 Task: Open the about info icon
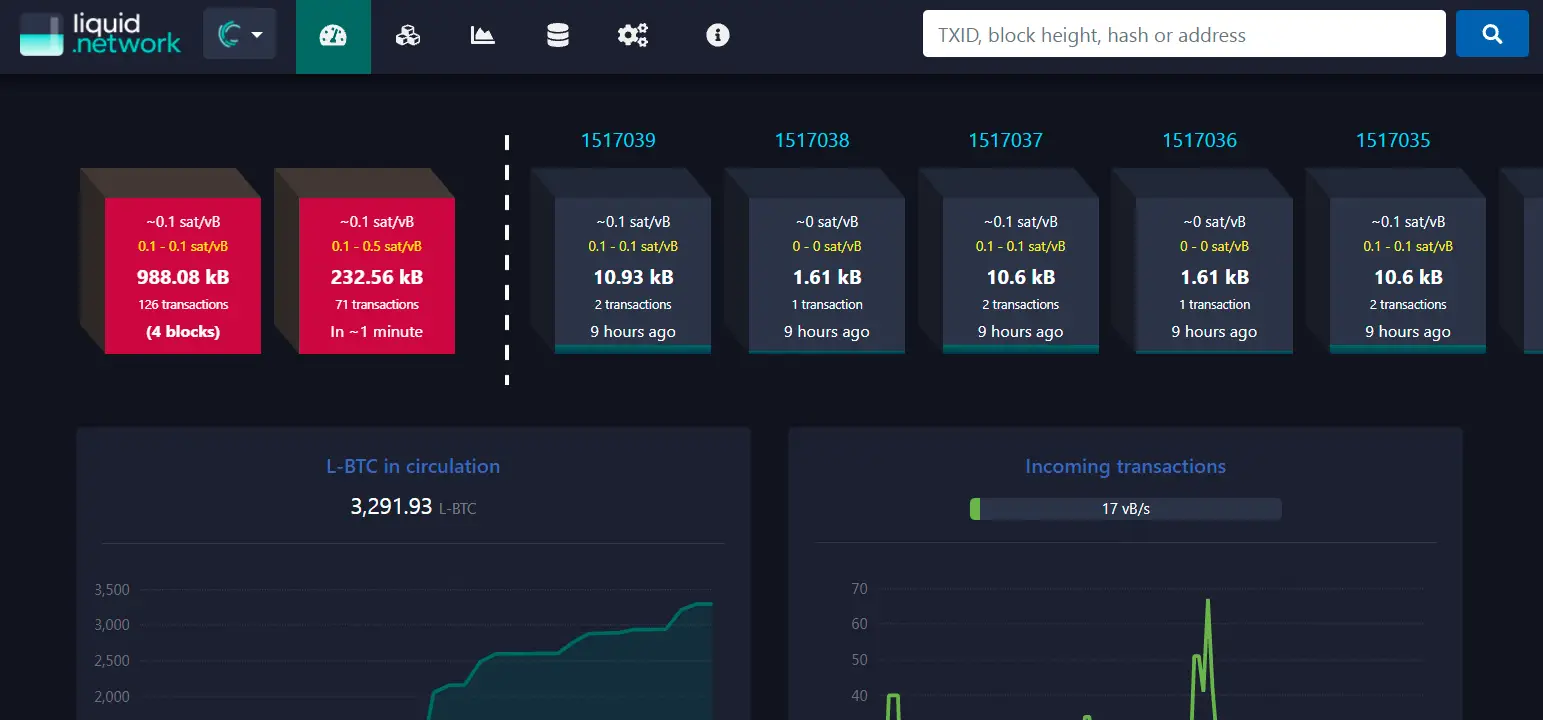click(718, 36)
